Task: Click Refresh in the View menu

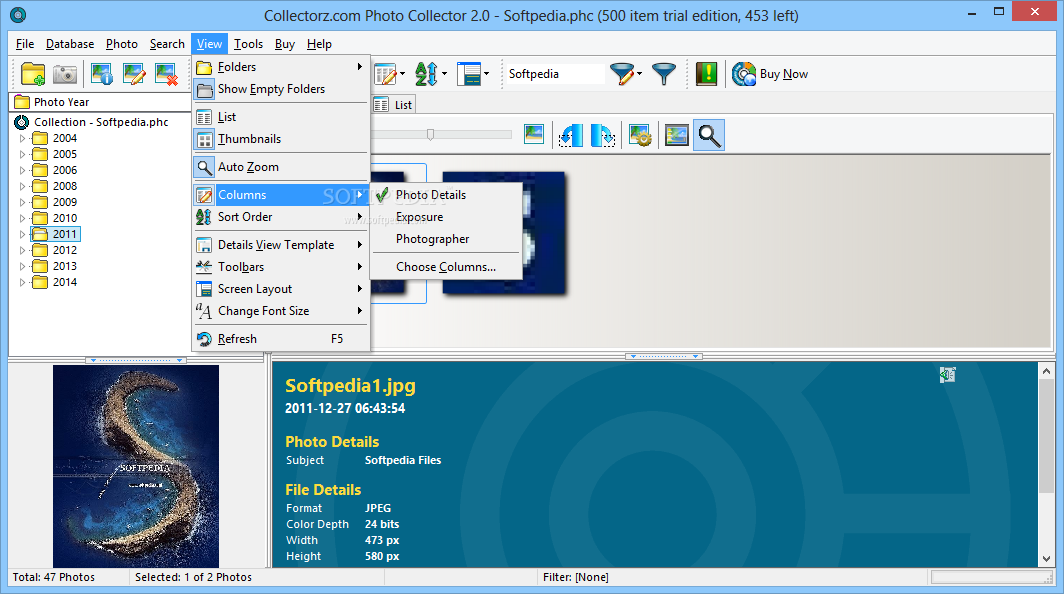Action: [281, 339]
